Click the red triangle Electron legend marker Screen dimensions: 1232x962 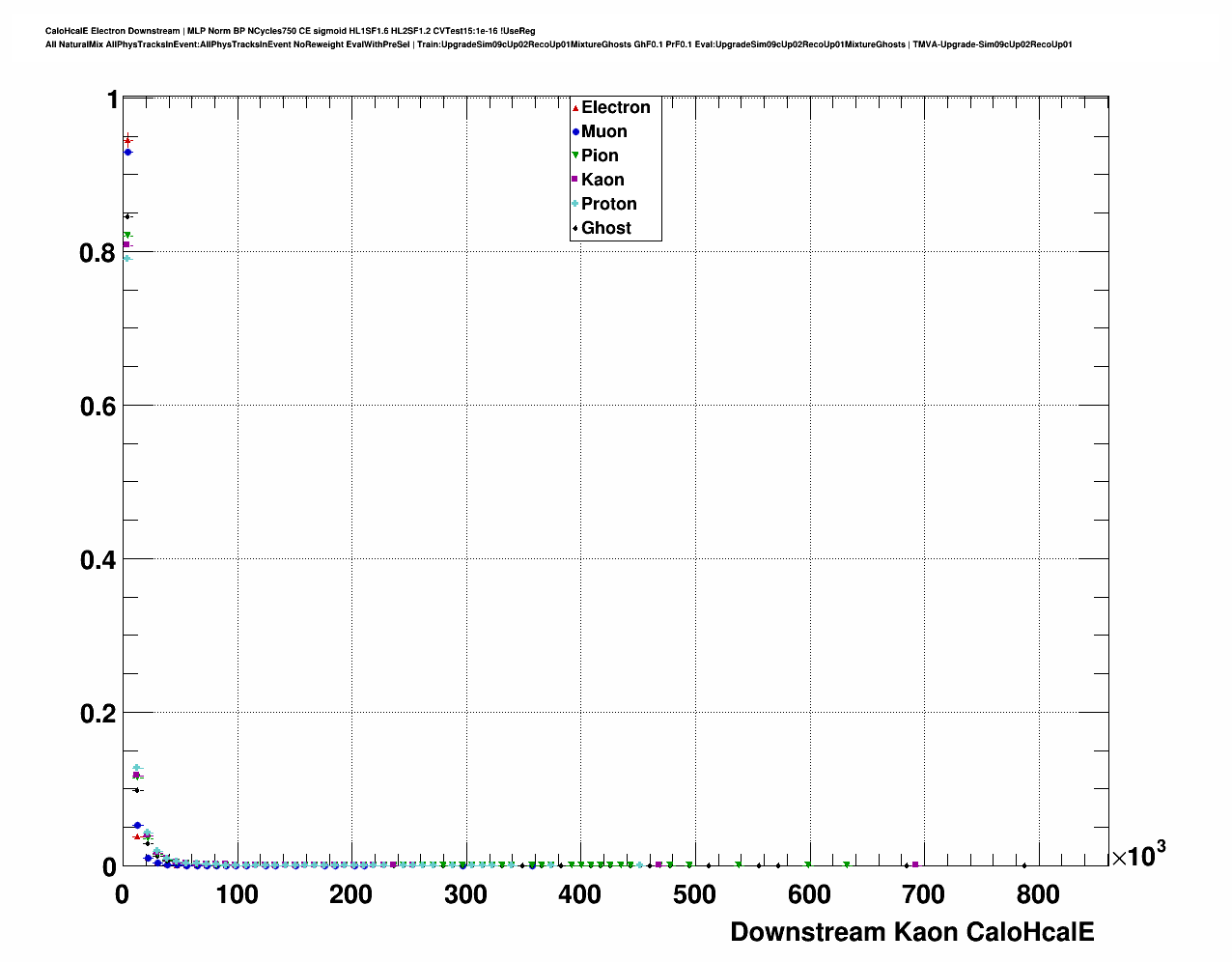575,108
